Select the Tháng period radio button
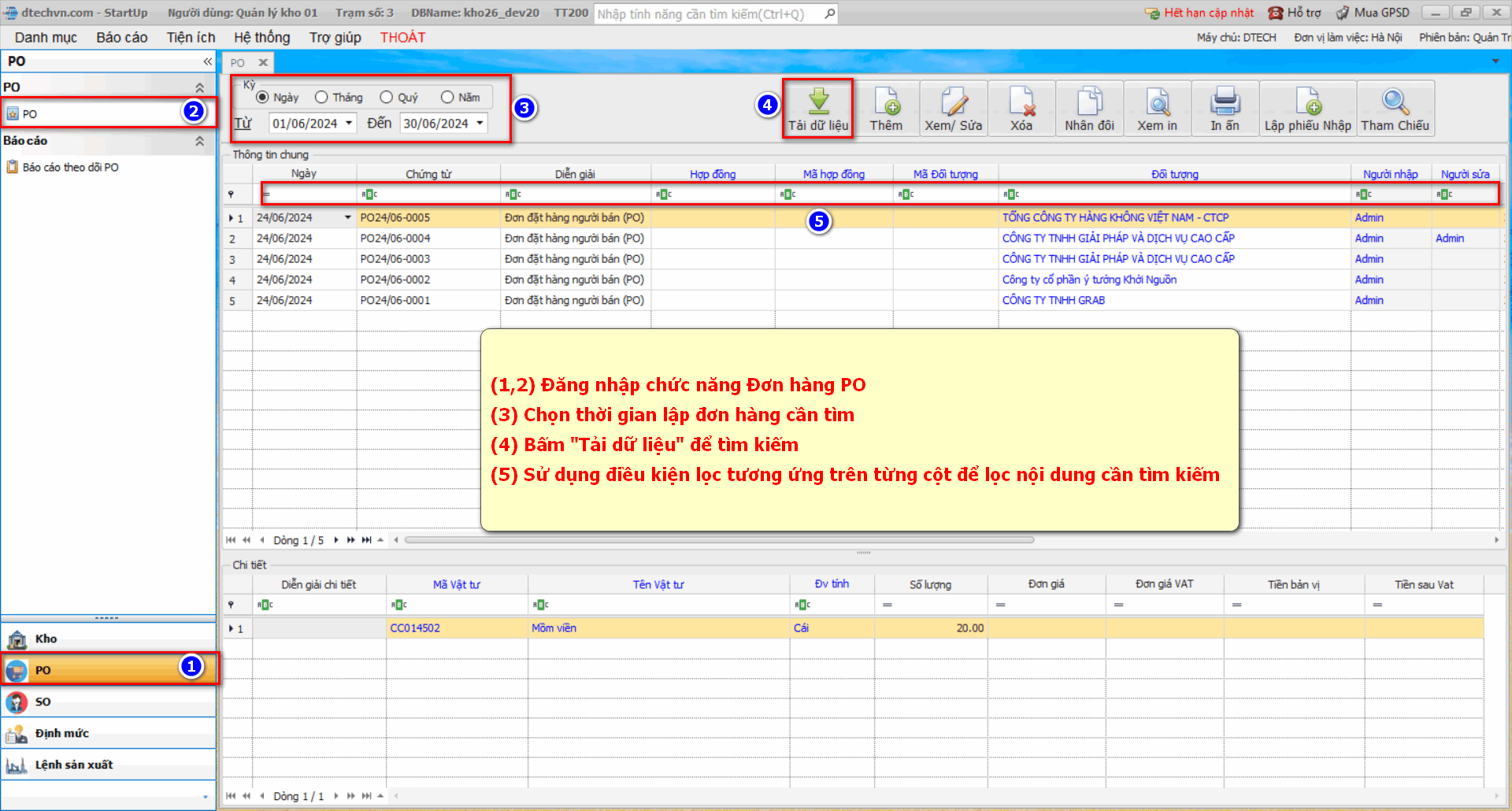The width and height of the screenshot is (1512, 811). tap(321, 97)
